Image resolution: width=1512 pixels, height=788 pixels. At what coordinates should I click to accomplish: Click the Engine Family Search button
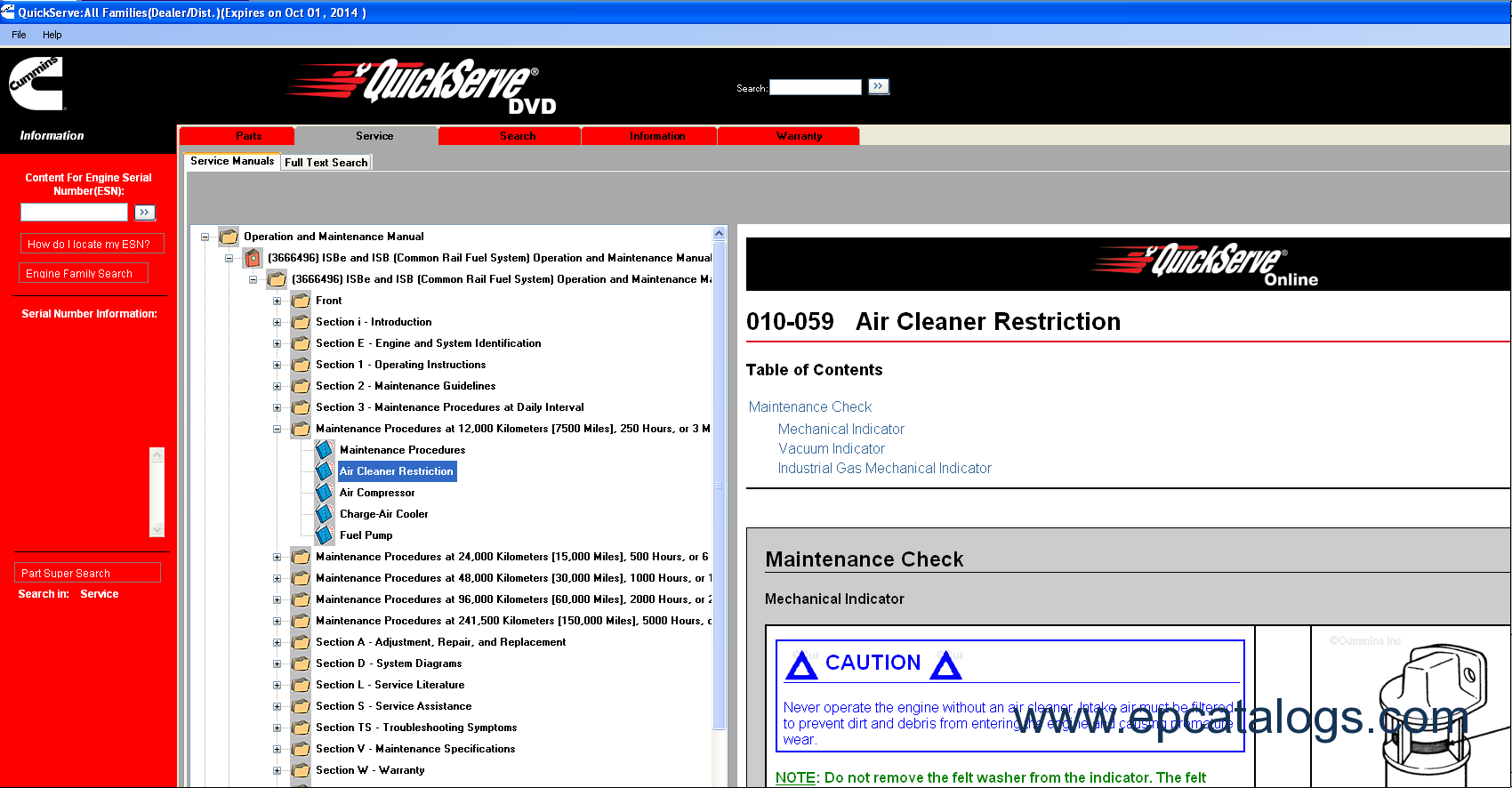(84, 273)
